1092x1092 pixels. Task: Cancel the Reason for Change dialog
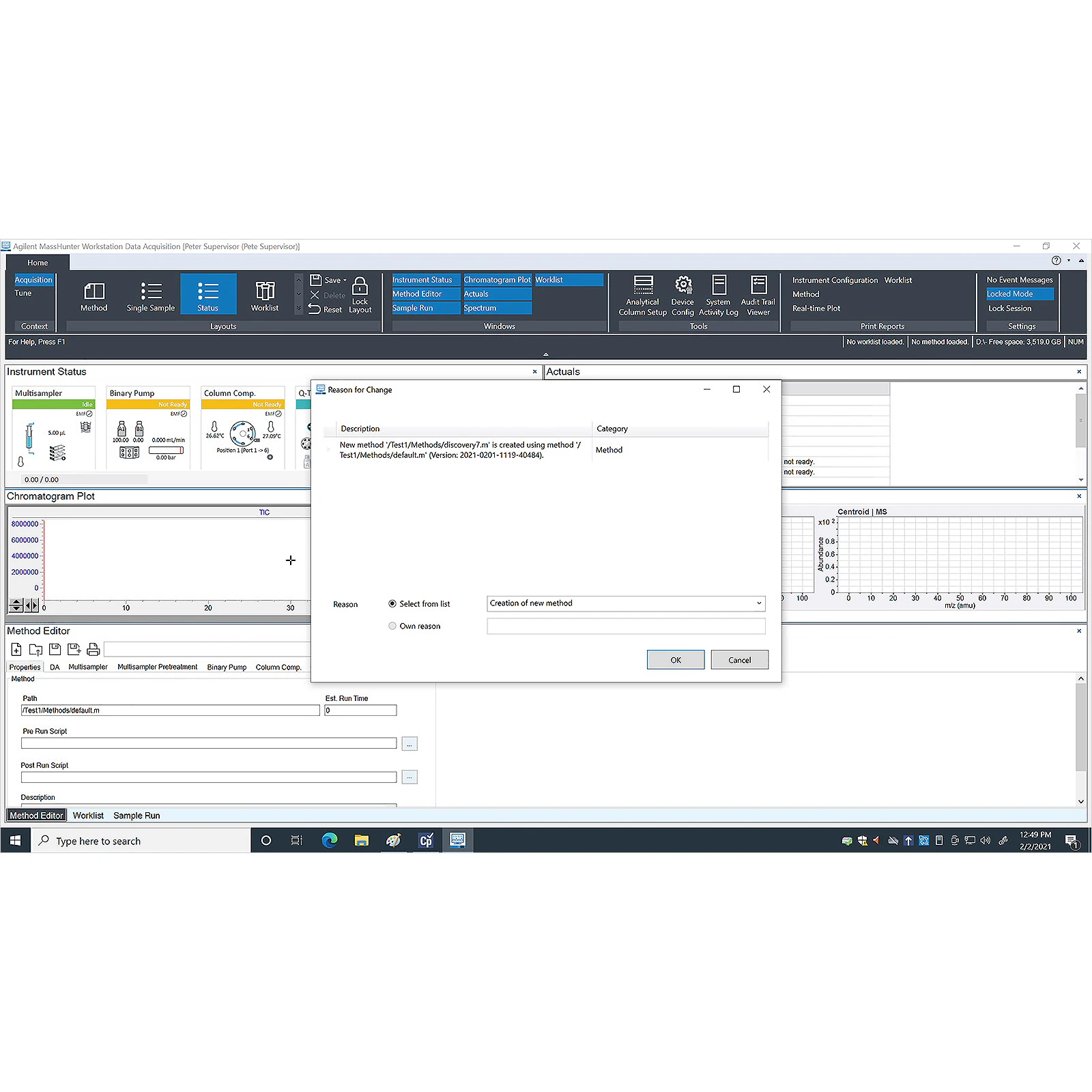[x=739, y=660]
